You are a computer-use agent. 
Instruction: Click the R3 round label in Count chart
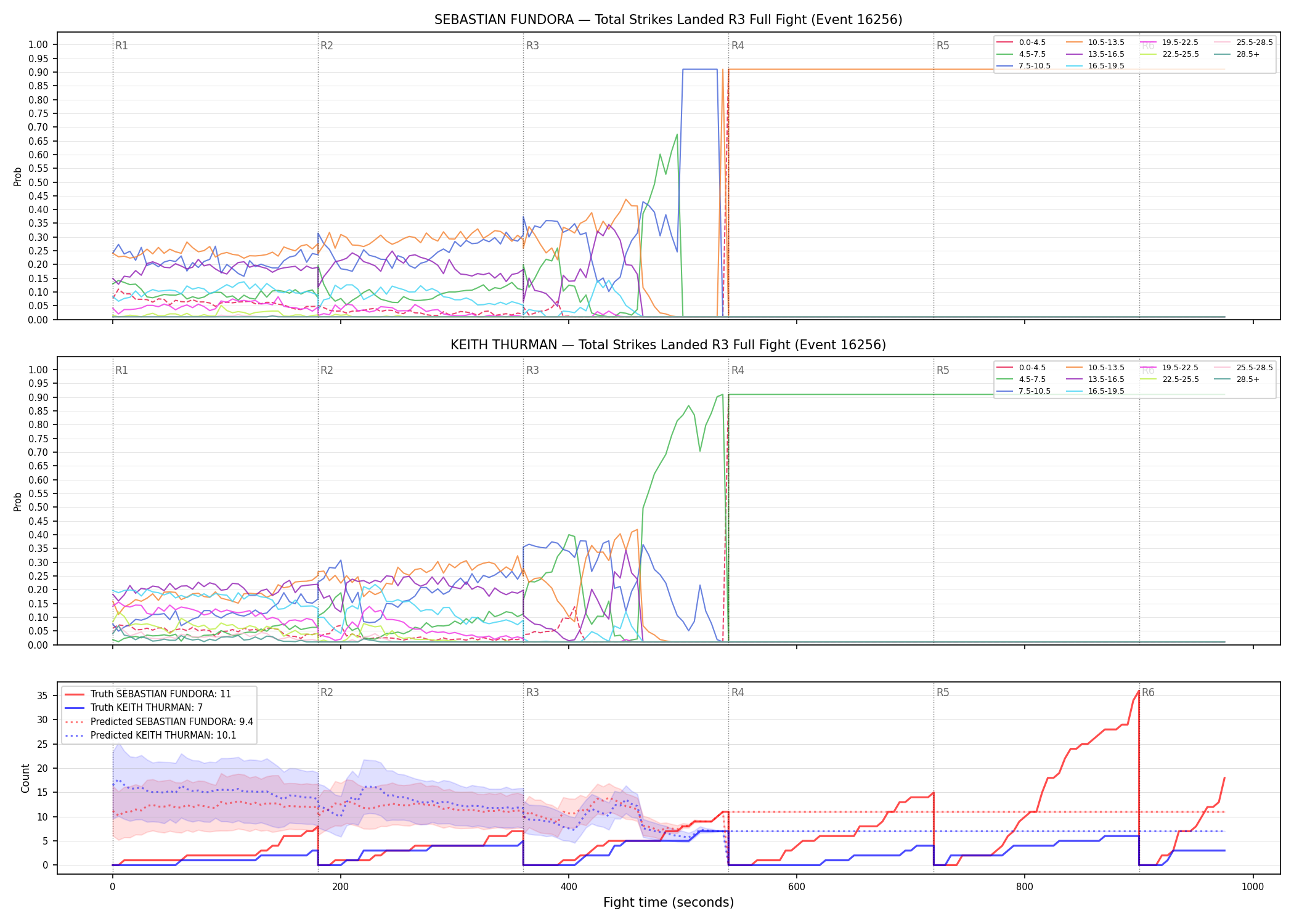(x=532, y=692)
